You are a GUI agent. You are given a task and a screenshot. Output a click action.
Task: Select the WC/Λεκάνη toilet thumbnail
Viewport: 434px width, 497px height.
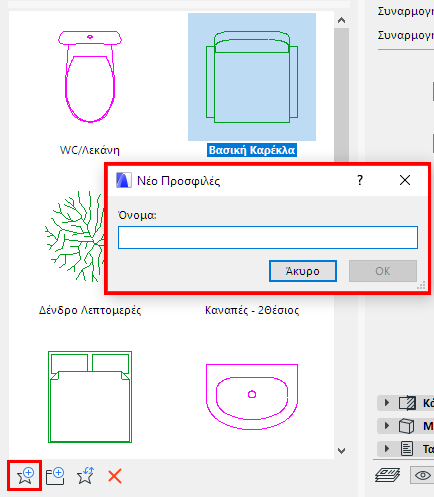[90, 77]
